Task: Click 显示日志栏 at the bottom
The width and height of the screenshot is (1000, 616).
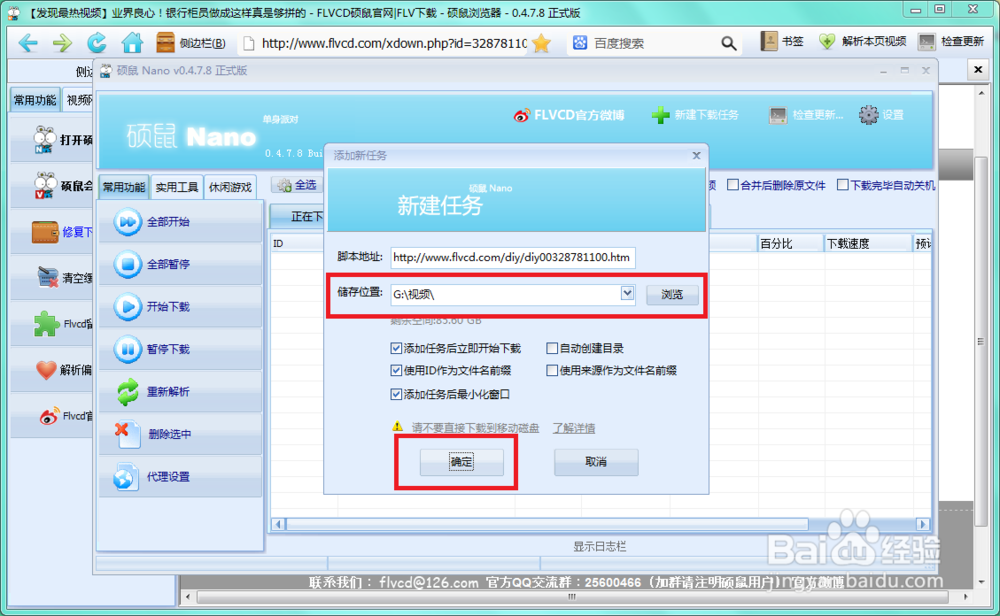Action: pyautogui.click(x=599, y=546)
